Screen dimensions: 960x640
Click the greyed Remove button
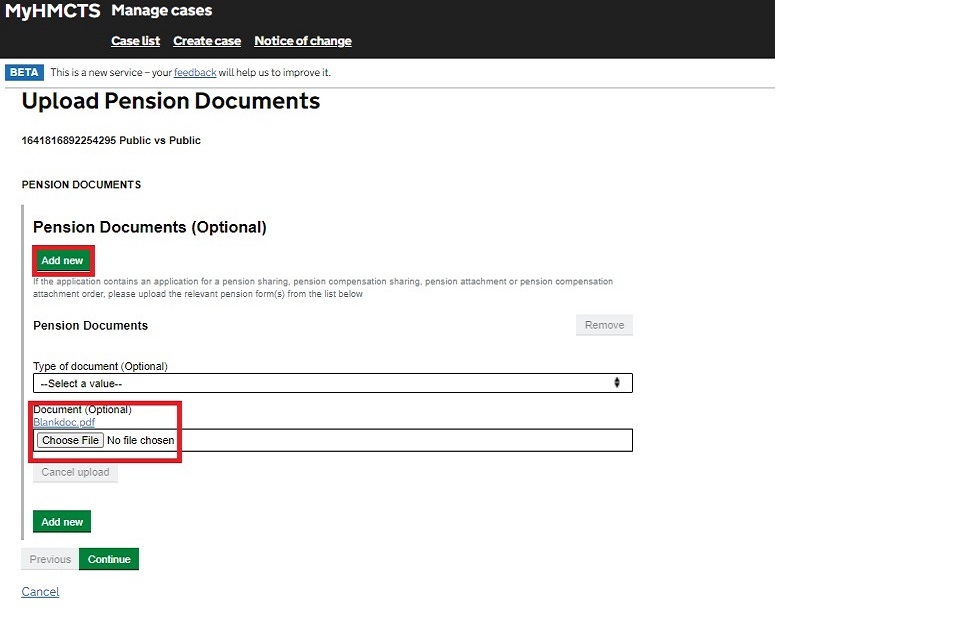click(x=604, y=325)
